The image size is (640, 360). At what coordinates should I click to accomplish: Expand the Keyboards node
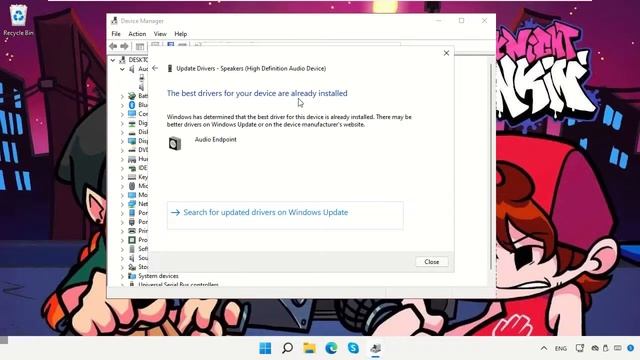[122, 177]
